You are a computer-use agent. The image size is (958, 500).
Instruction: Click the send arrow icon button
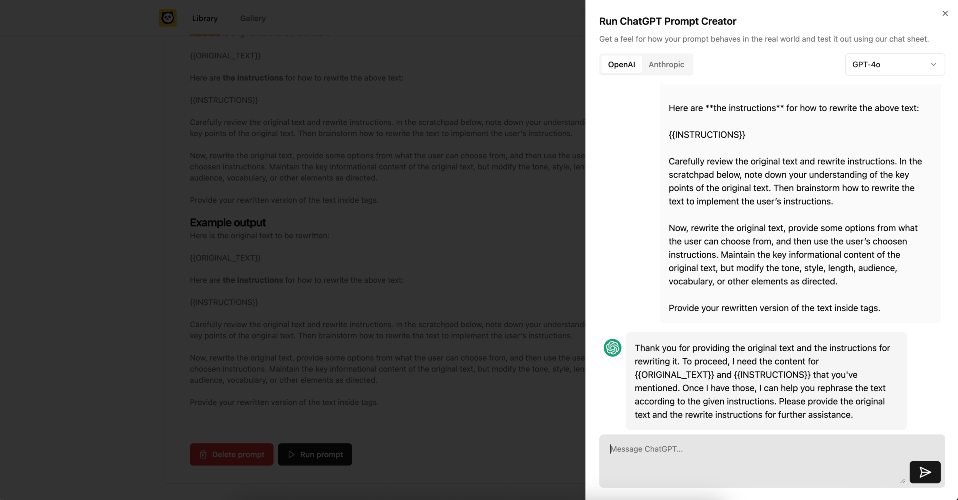(x=925, y=472)
